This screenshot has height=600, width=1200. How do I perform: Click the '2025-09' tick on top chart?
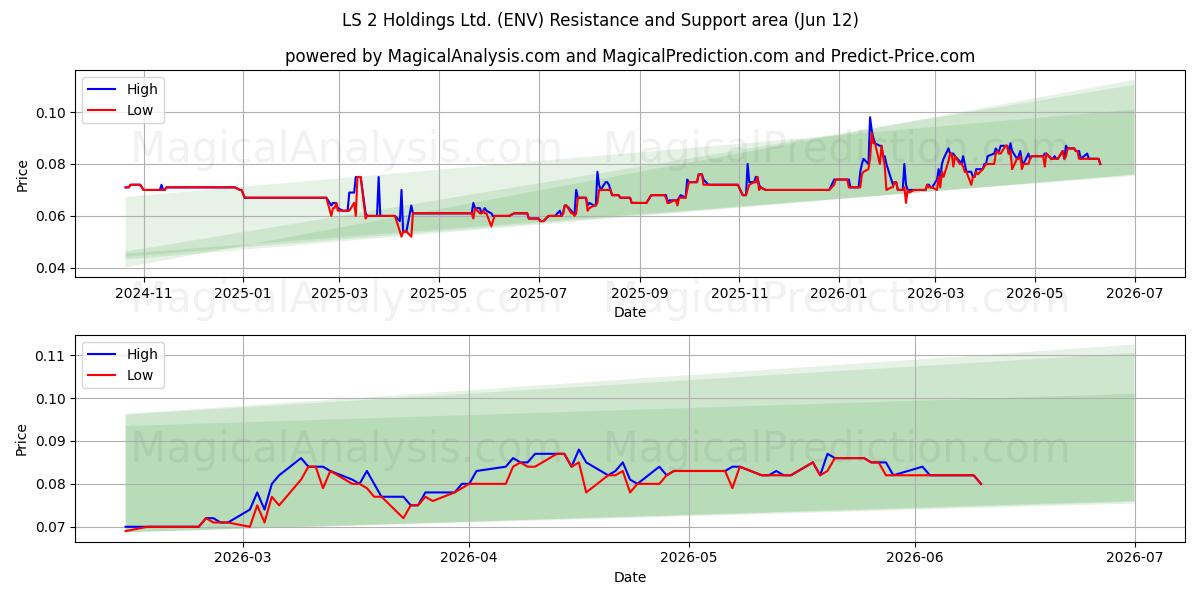[639, 293]
